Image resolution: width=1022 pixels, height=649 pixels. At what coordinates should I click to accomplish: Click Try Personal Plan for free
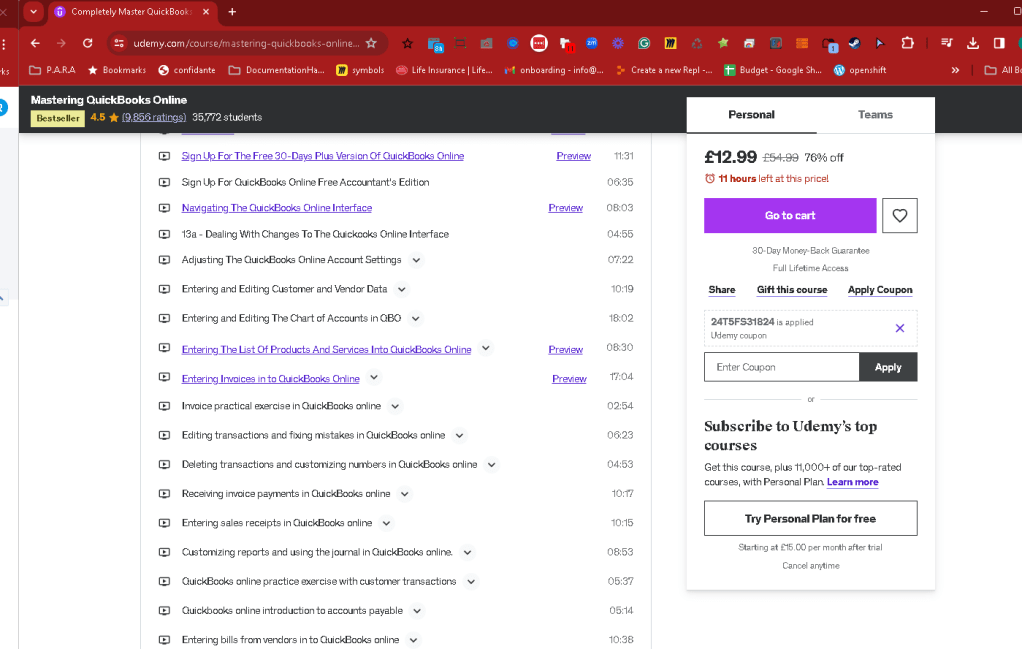tap(810, 519)
